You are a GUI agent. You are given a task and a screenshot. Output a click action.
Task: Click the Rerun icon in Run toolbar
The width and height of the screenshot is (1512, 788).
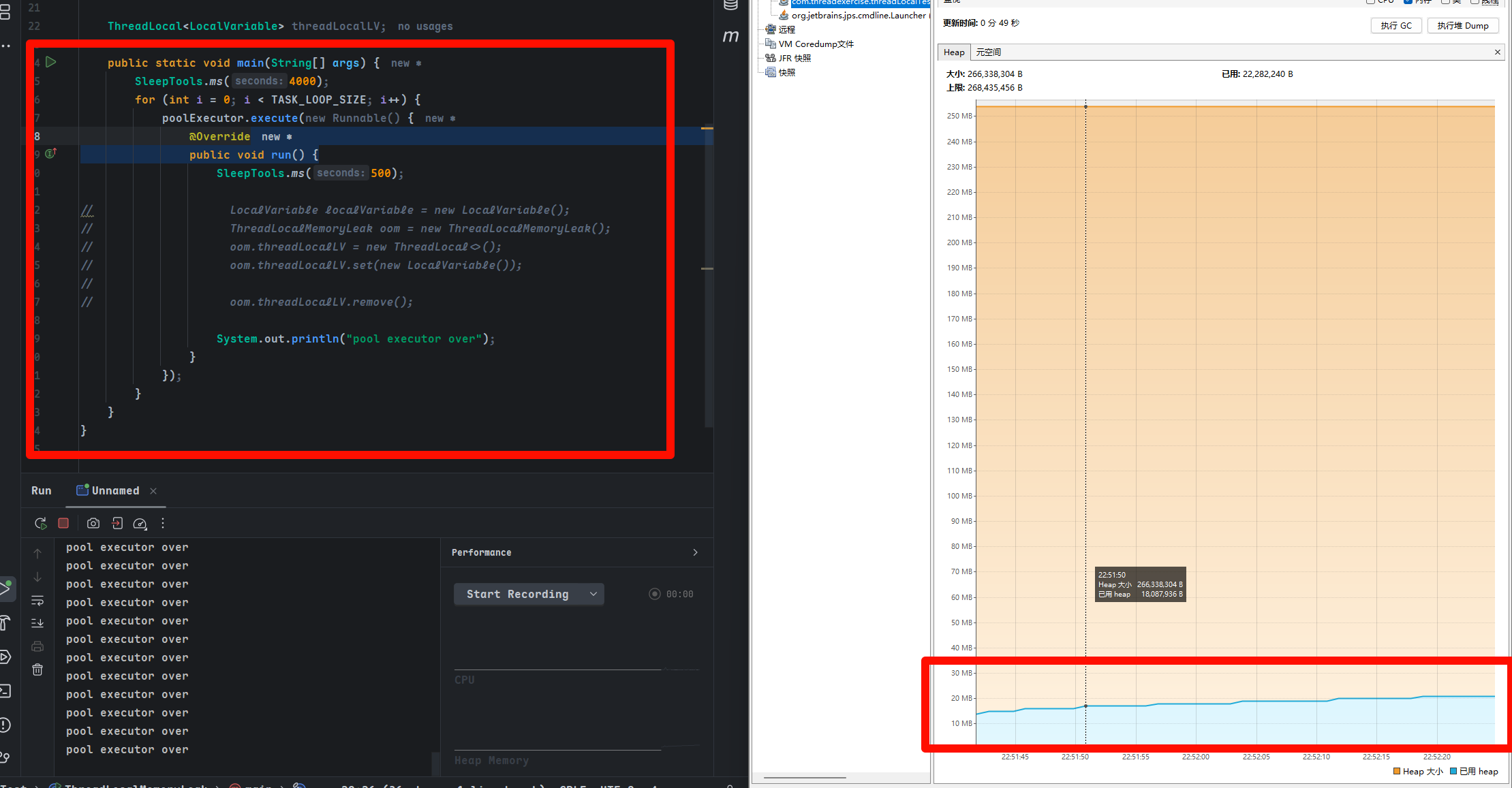pyautogui.click(x=41, y=523)
